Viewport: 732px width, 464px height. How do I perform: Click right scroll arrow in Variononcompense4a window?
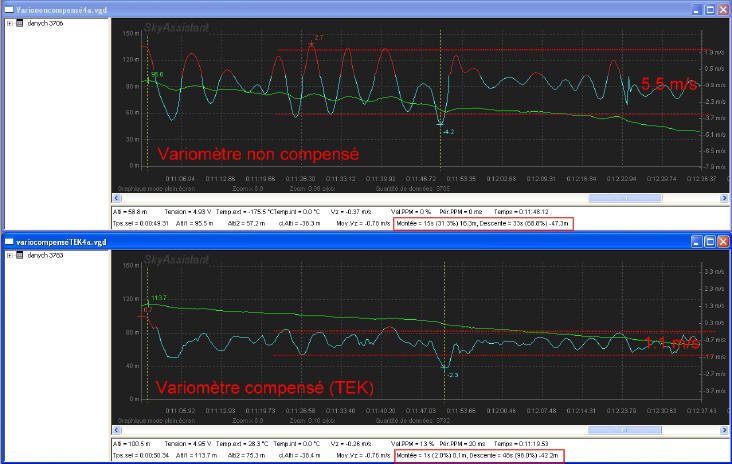coord(724,198)
